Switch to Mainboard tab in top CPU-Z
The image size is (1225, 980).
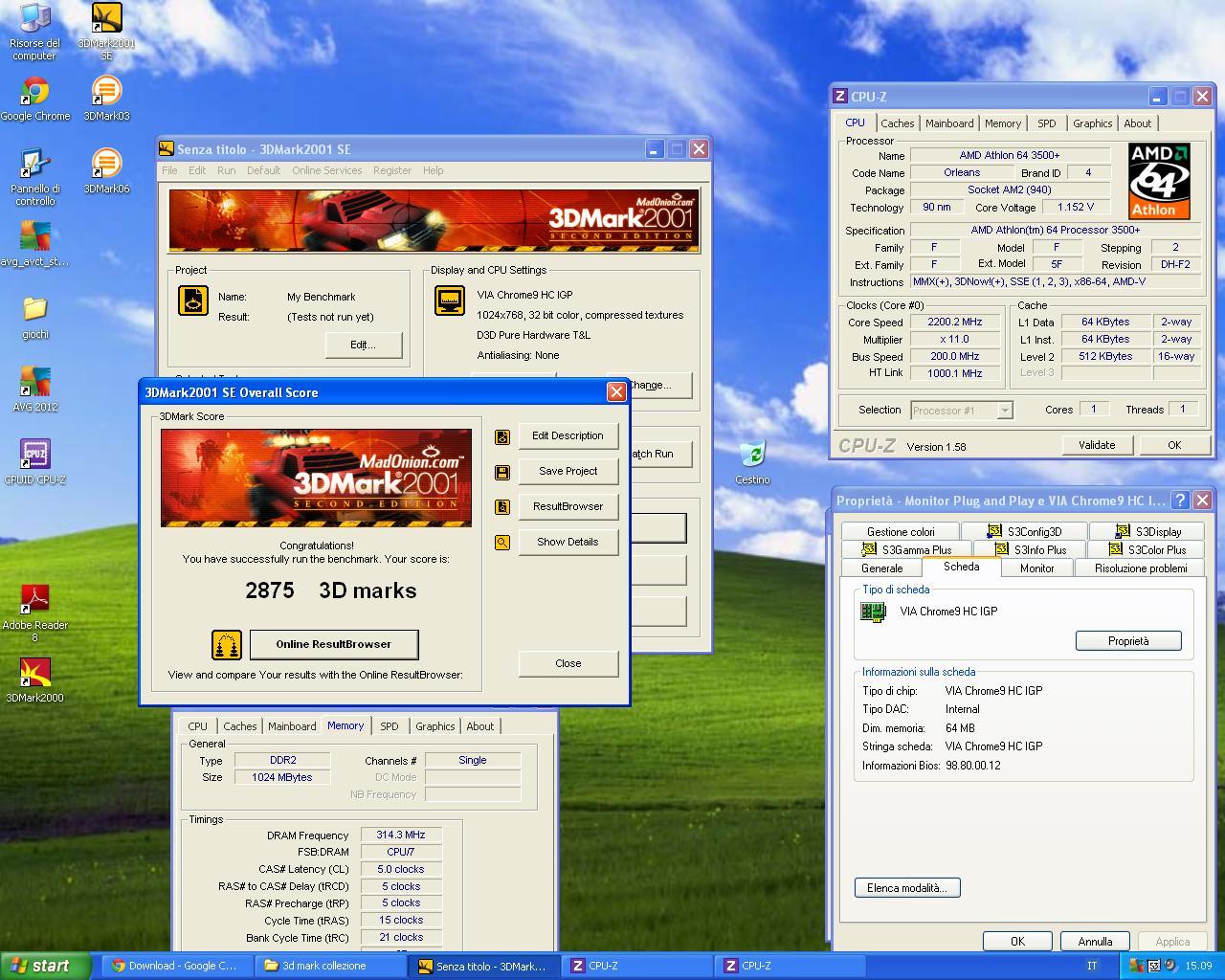click(x=949, y=123)
